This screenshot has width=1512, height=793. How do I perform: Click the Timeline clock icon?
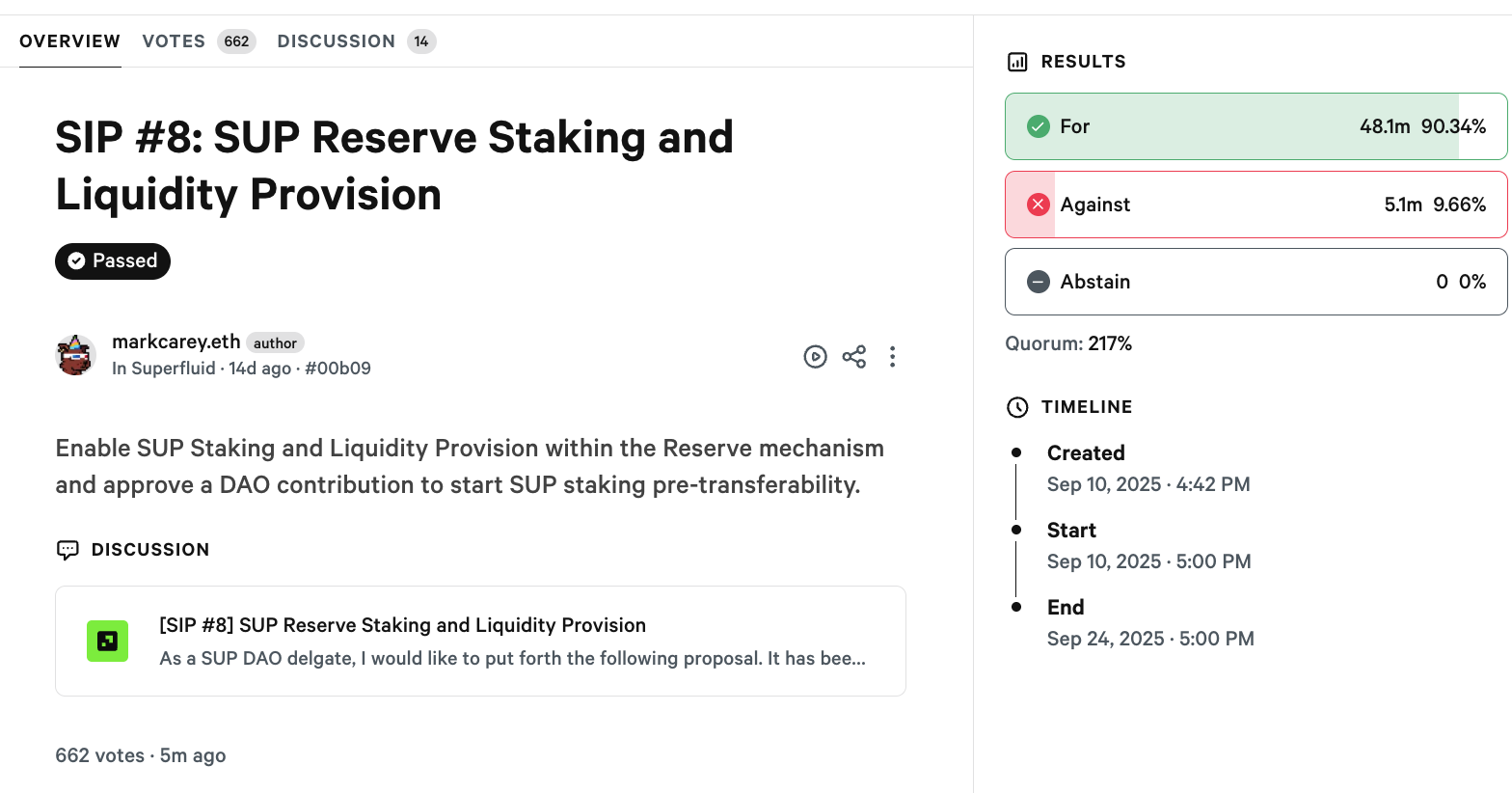pyautogui.click(x=1017, y=407)
